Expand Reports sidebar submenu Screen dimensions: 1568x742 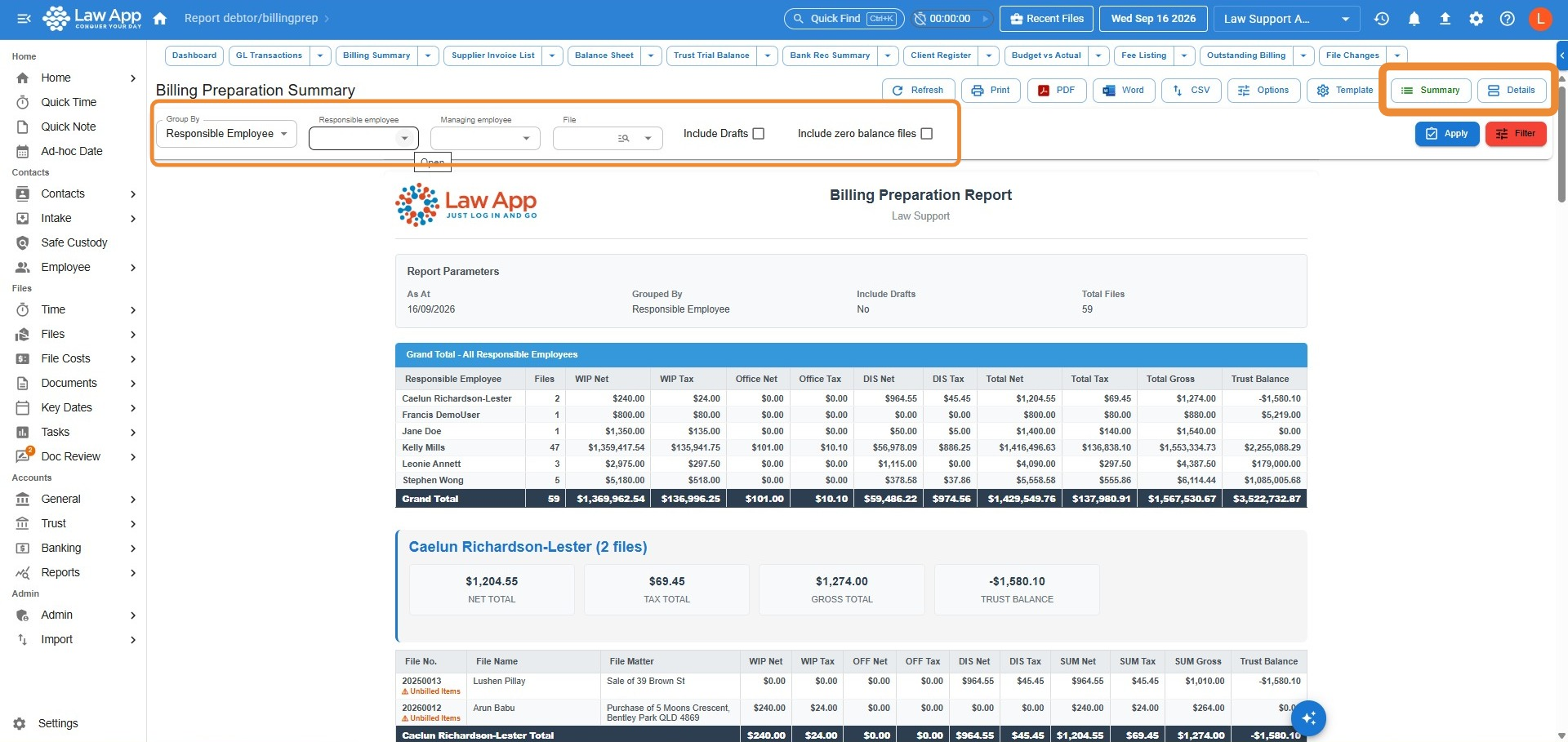pos(132,572)
